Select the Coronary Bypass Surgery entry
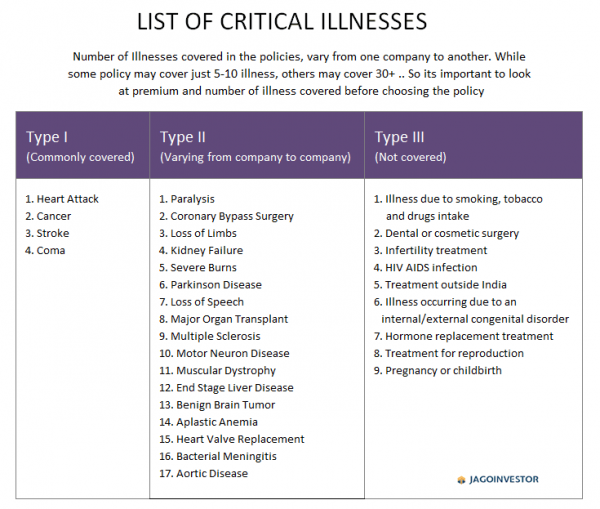The height and width of the screenshot is (509, 600). pos(227,217)
